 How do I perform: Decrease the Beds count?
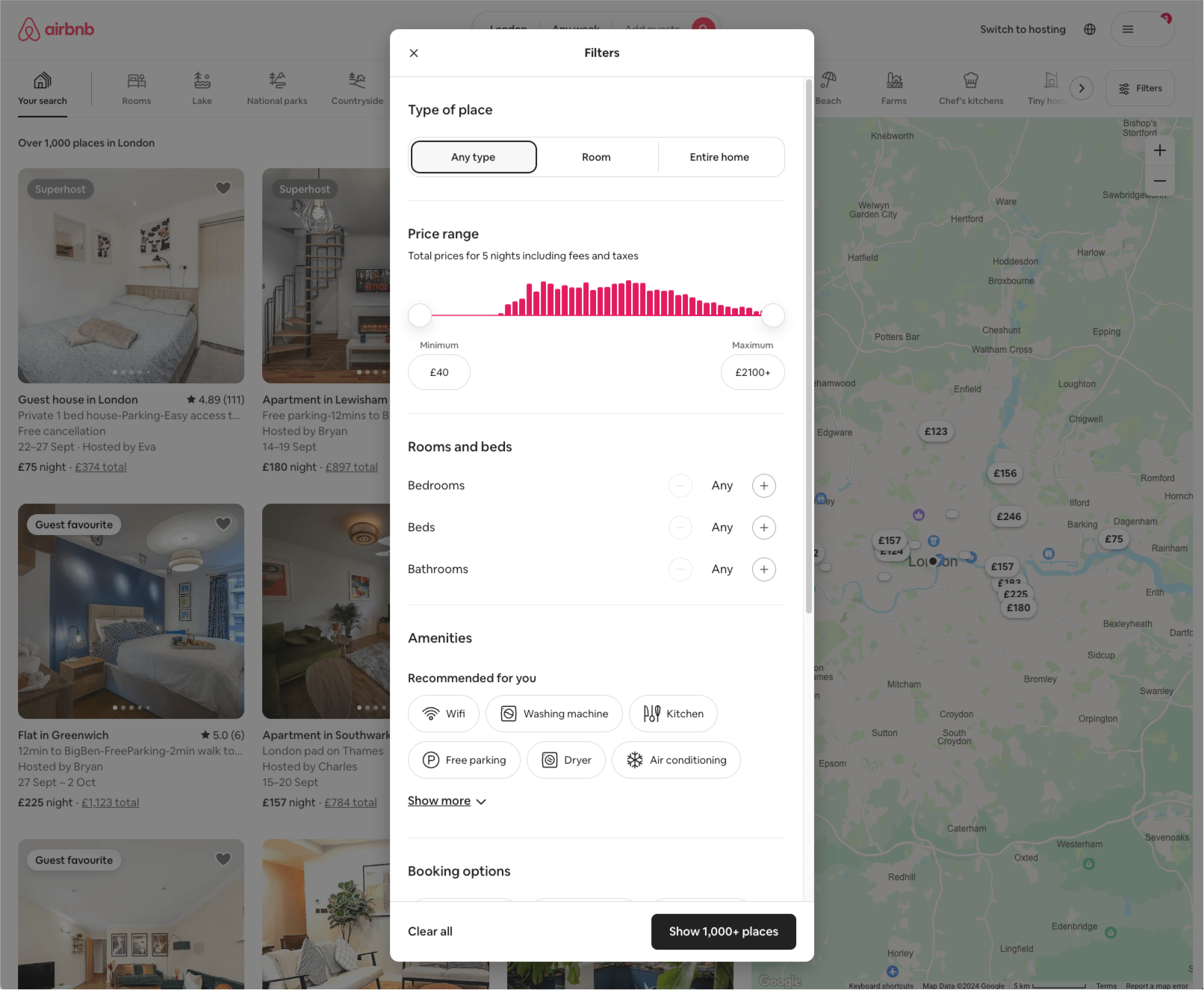click(x=680, y=528)
